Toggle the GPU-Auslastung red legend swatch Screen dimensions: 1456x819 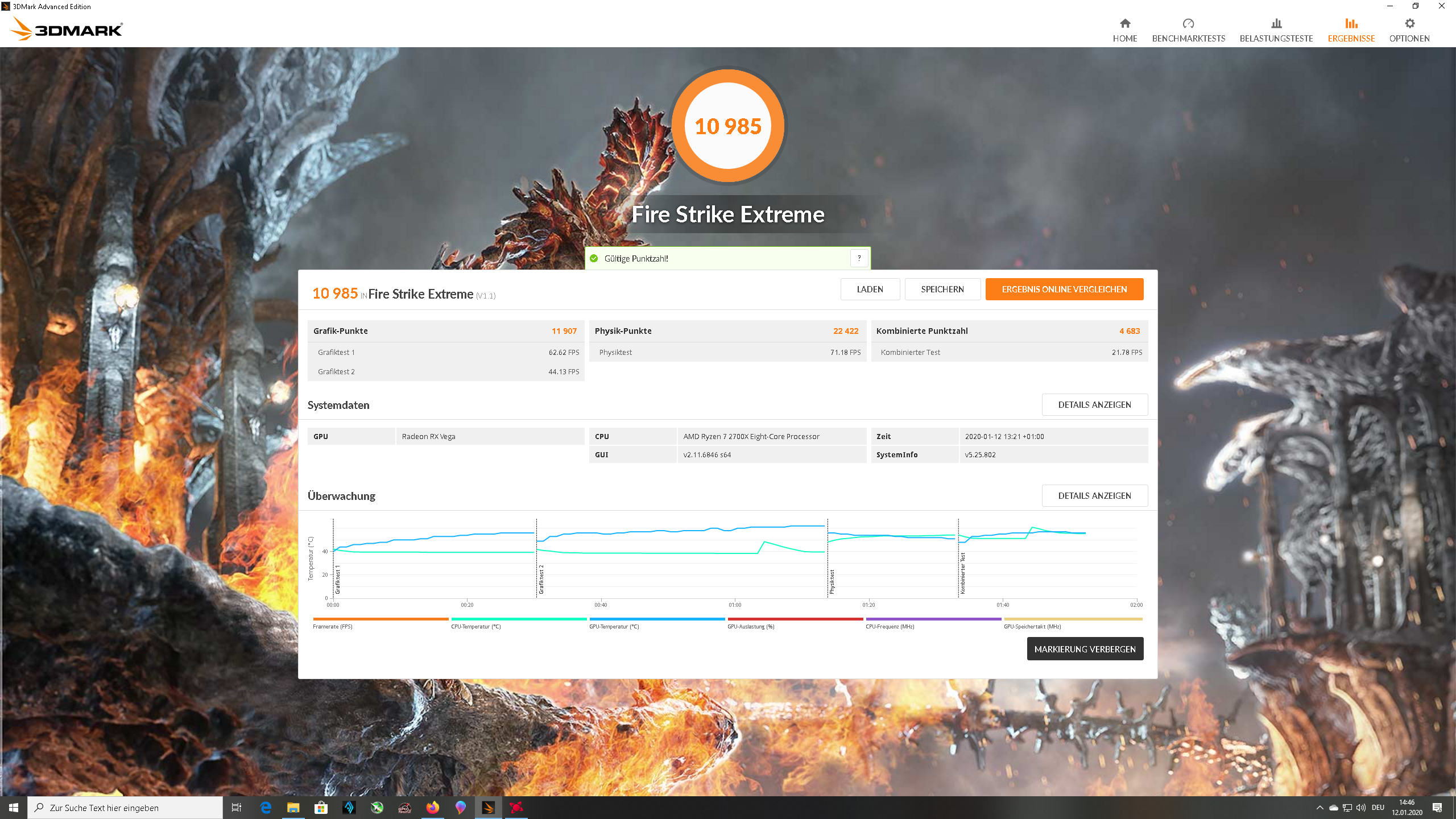pyautogui.click(x=795, y=619)
